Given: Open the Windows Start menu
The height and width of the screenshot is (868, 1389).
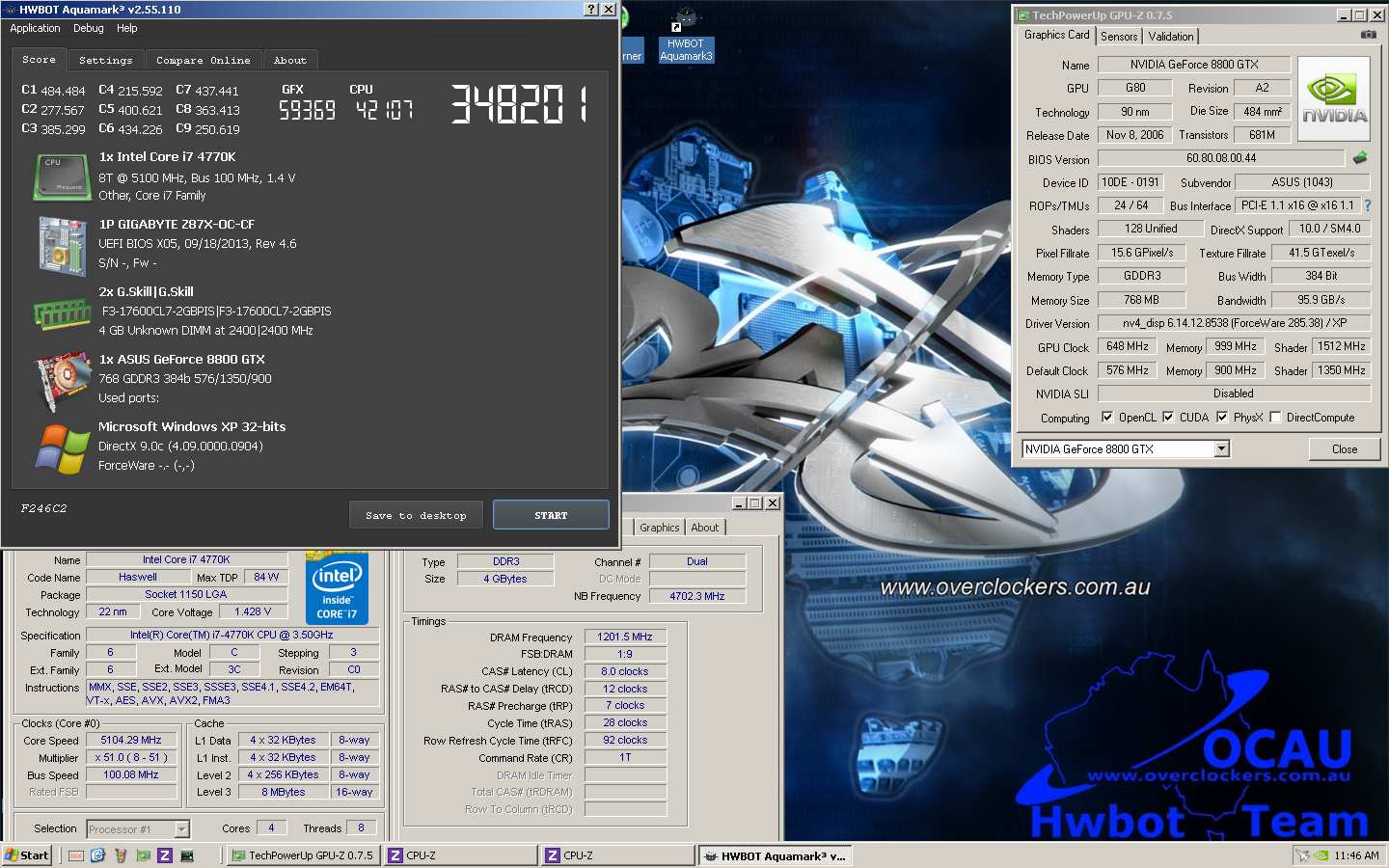Looking at the screenshot, I should coord(27,855).
